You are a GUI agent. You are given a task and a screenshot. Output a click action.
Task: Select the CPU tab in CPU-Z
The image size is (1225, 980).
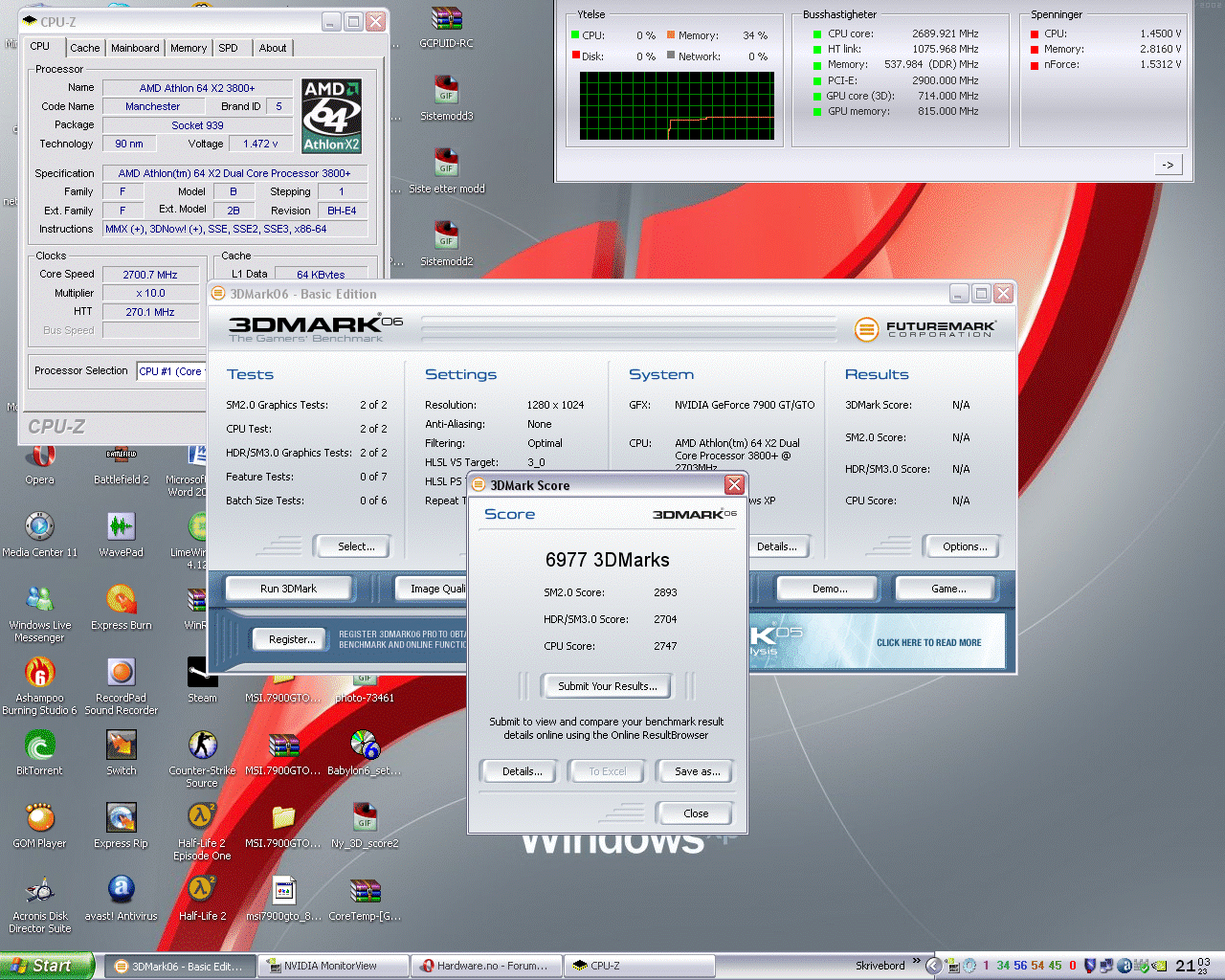tap(40, 46)
